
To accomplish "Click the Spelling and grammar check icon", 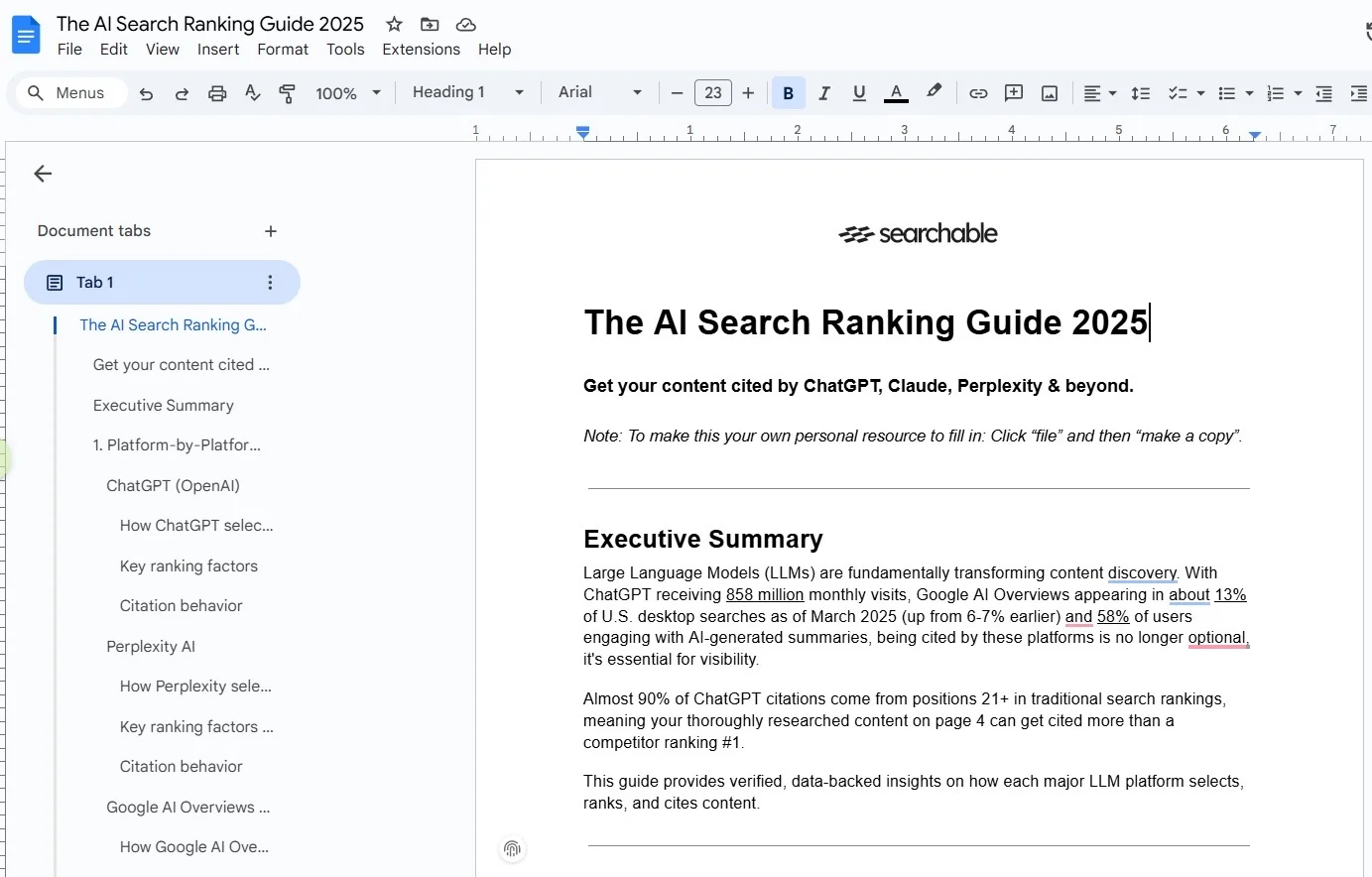I will [252, 92].
